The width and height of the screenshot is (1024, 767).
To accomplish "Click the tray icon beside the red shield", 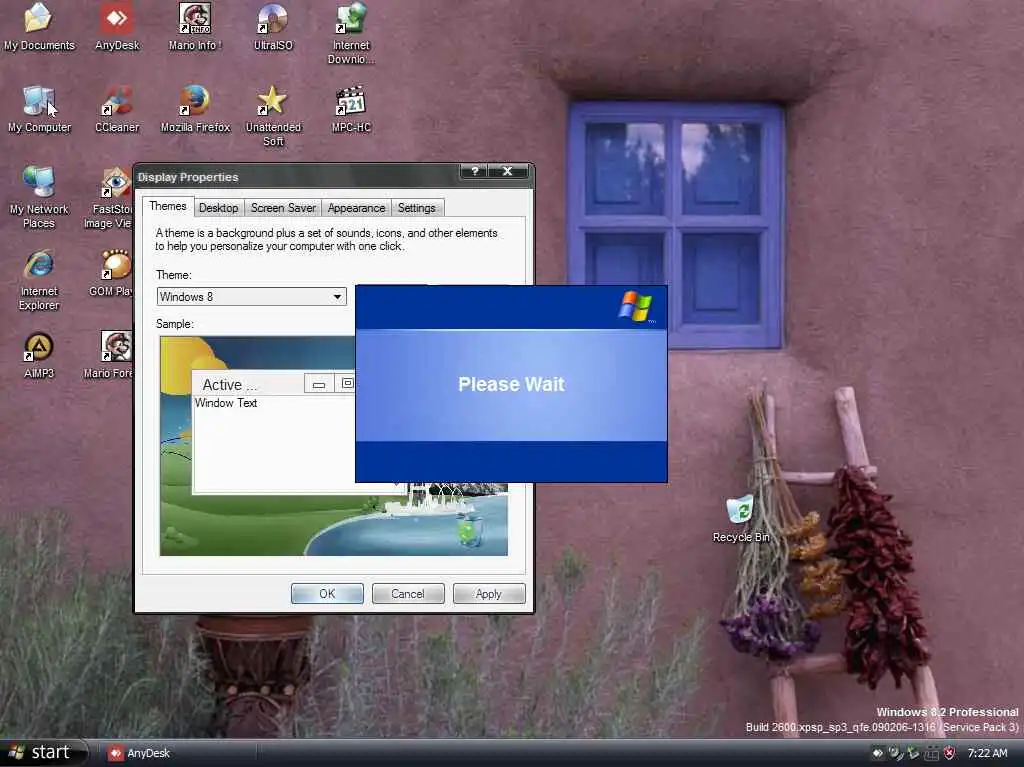I will pyautogui.click(x=932, y=753).
